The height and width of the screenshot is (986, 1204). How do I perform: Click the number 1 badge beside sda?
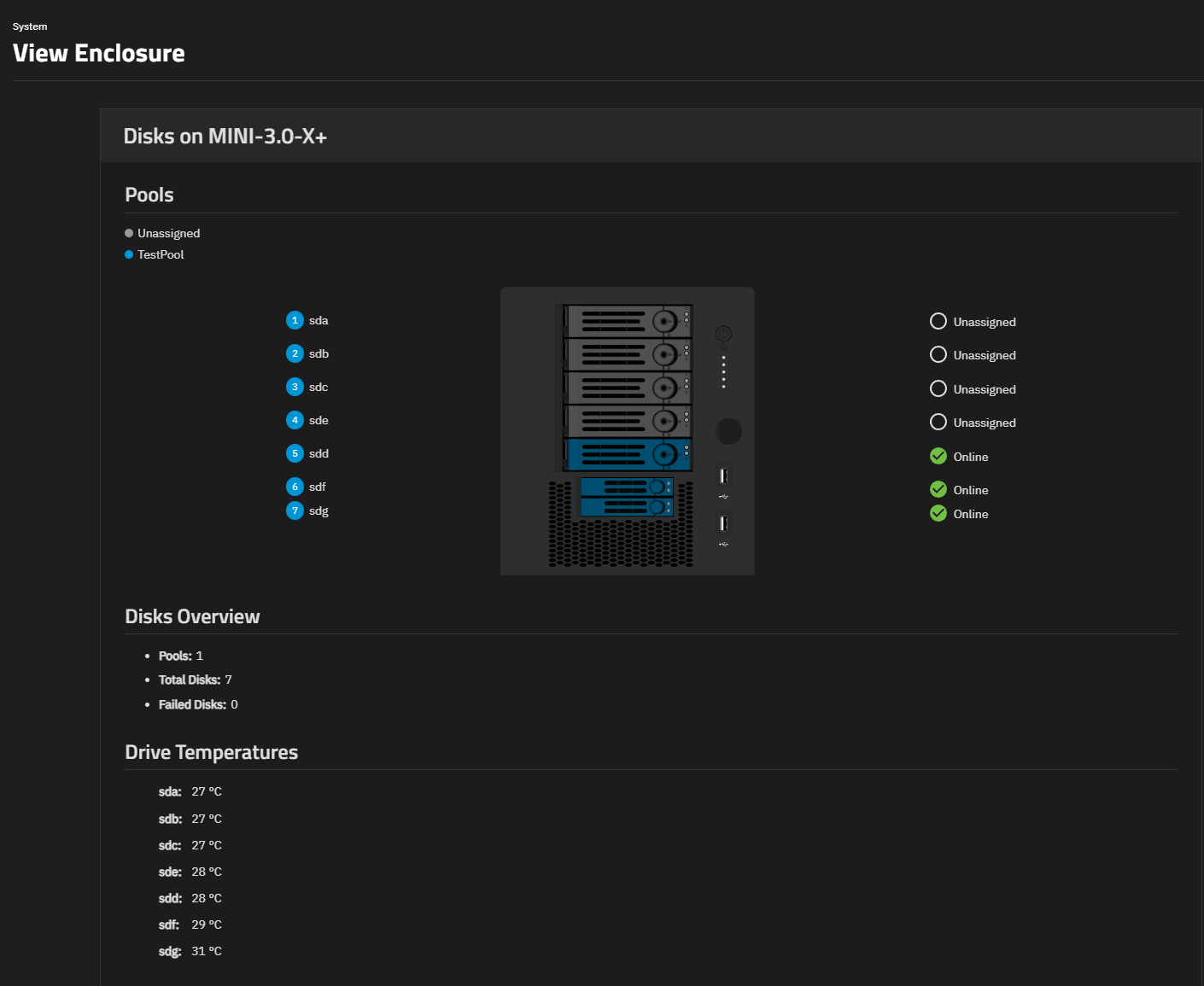click(295, 320)
